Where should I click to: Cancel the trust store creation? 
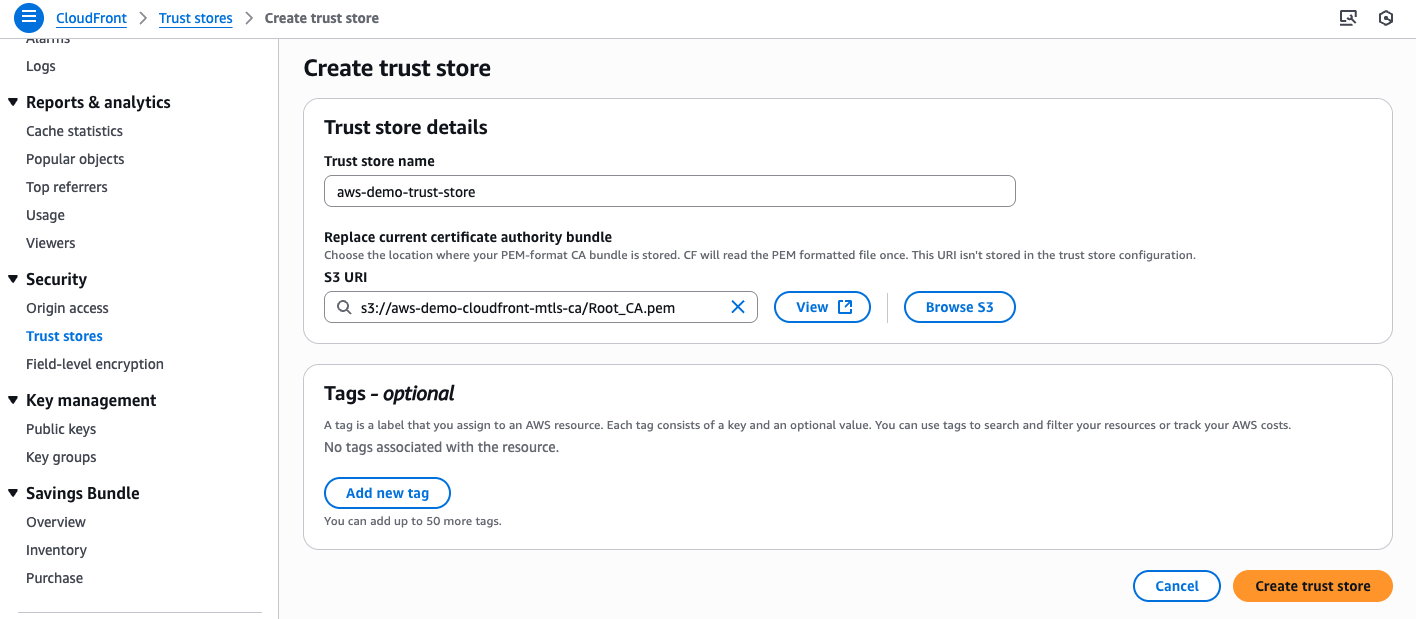point(1176,586)
